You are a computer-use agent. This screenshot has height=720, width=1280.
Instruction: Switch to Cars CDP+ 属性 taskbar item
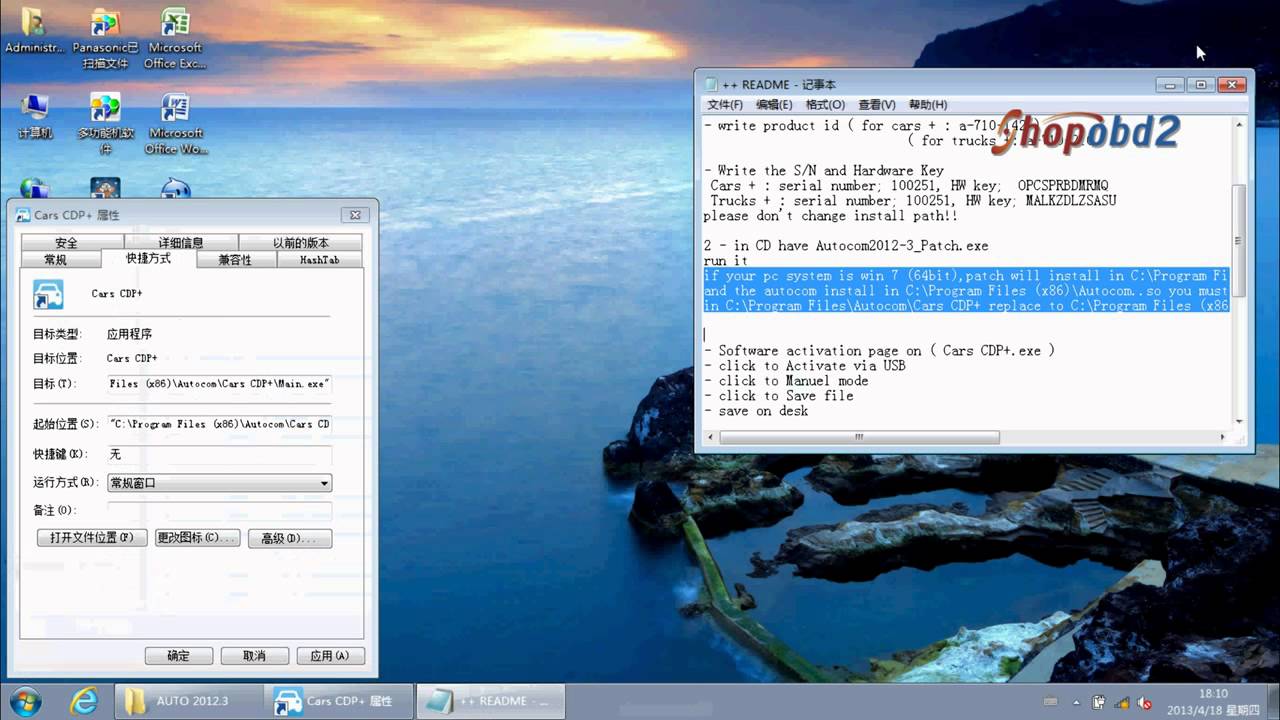(x=338, y=701)
